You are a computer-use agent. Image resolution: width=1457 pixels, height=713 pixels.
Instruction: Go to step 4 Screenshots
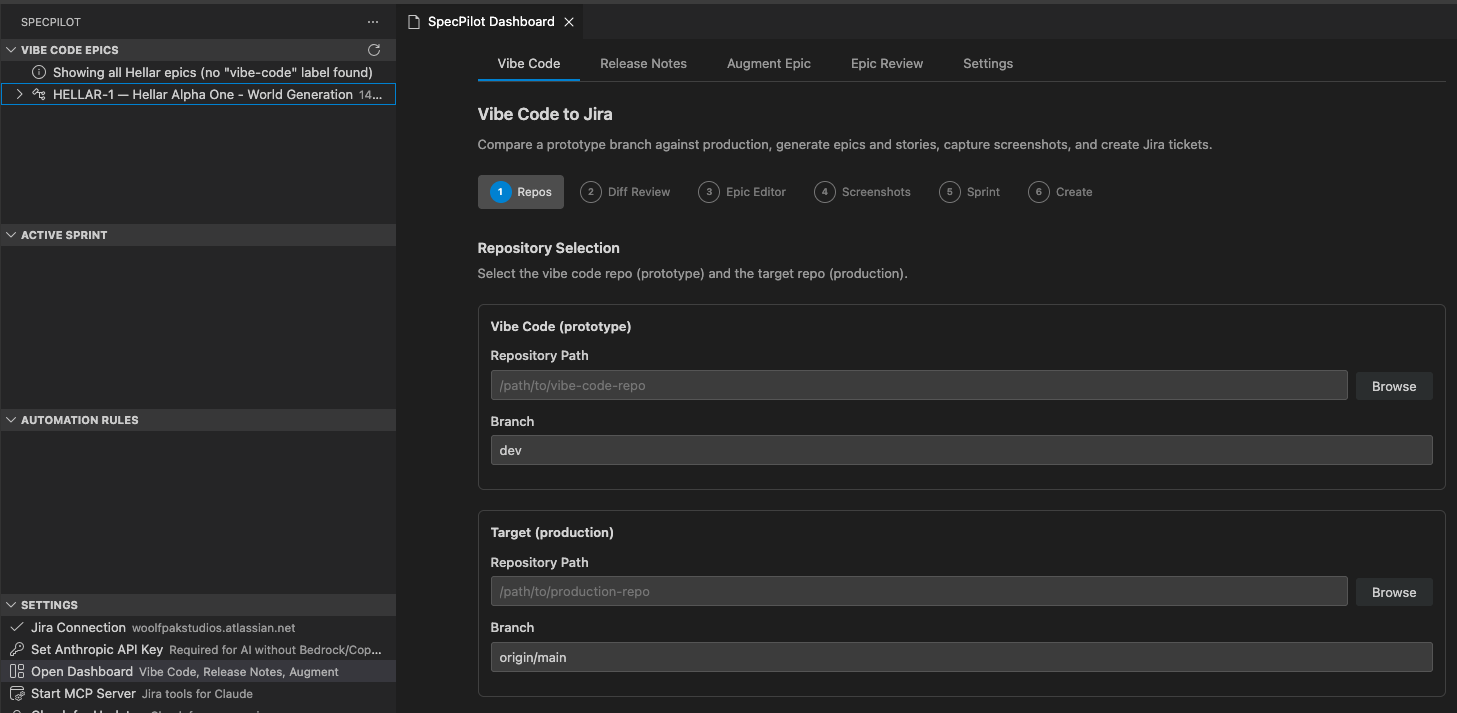pyautogui.click(x=863, y=192)
